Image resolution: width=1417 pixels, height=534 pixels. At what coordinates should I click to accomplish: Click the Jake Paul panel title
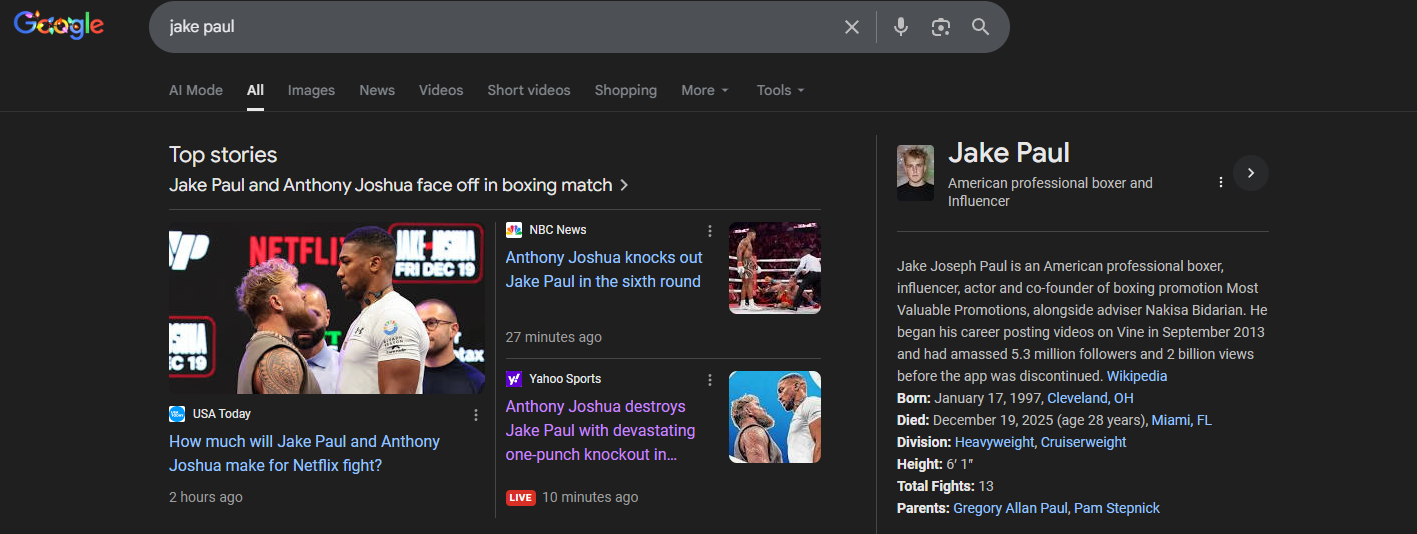(x=1009, y=153)
